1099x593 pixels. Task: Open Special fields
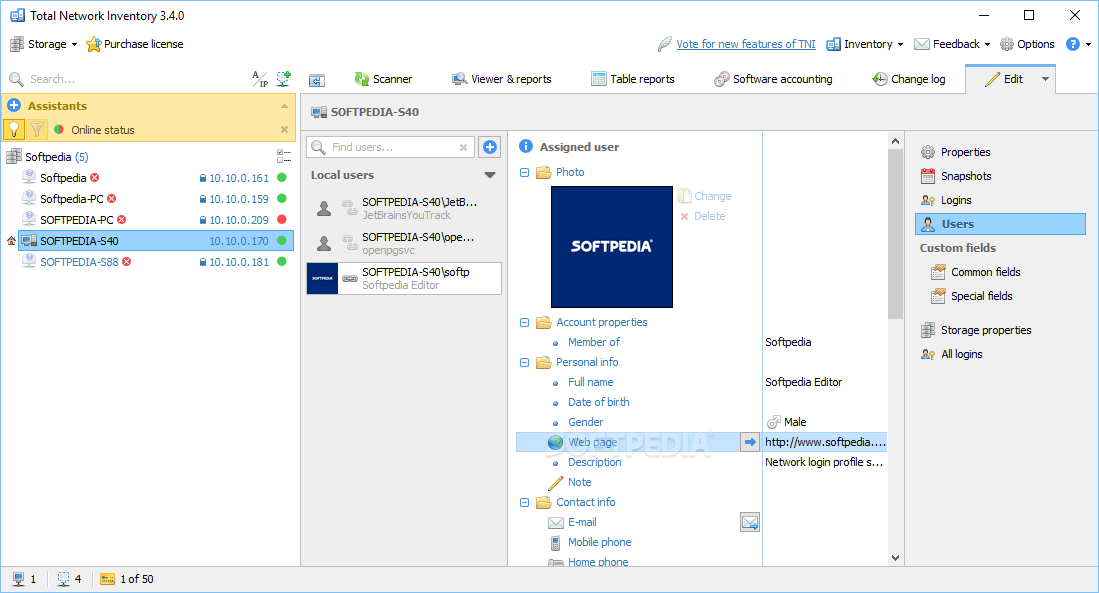coord(971,296)
